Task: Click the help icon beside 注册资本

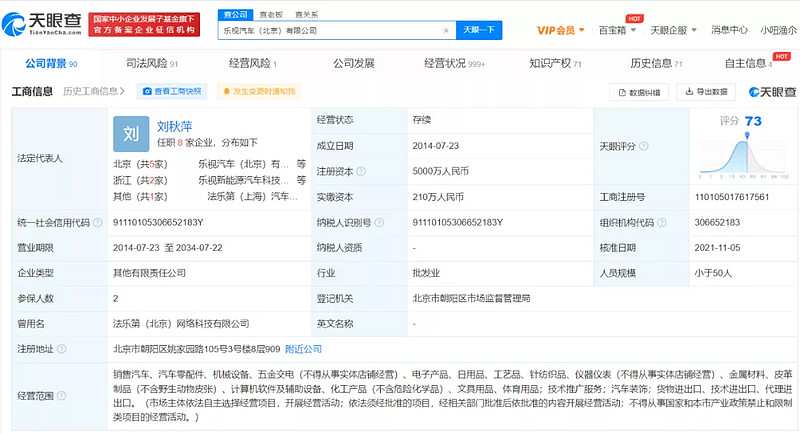Action: click(x=361, y=171)
